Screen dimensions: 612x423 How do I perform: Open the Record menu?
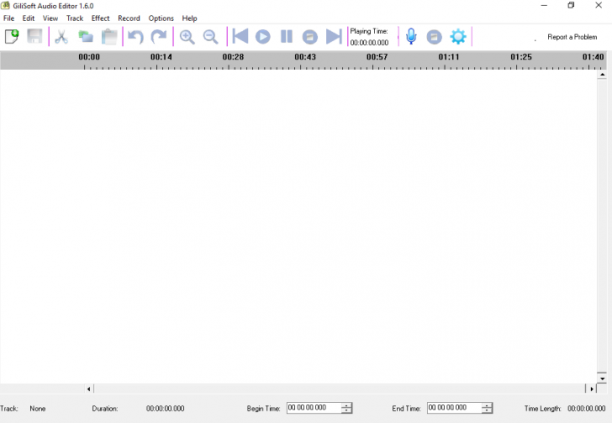(x=129, y=18)
